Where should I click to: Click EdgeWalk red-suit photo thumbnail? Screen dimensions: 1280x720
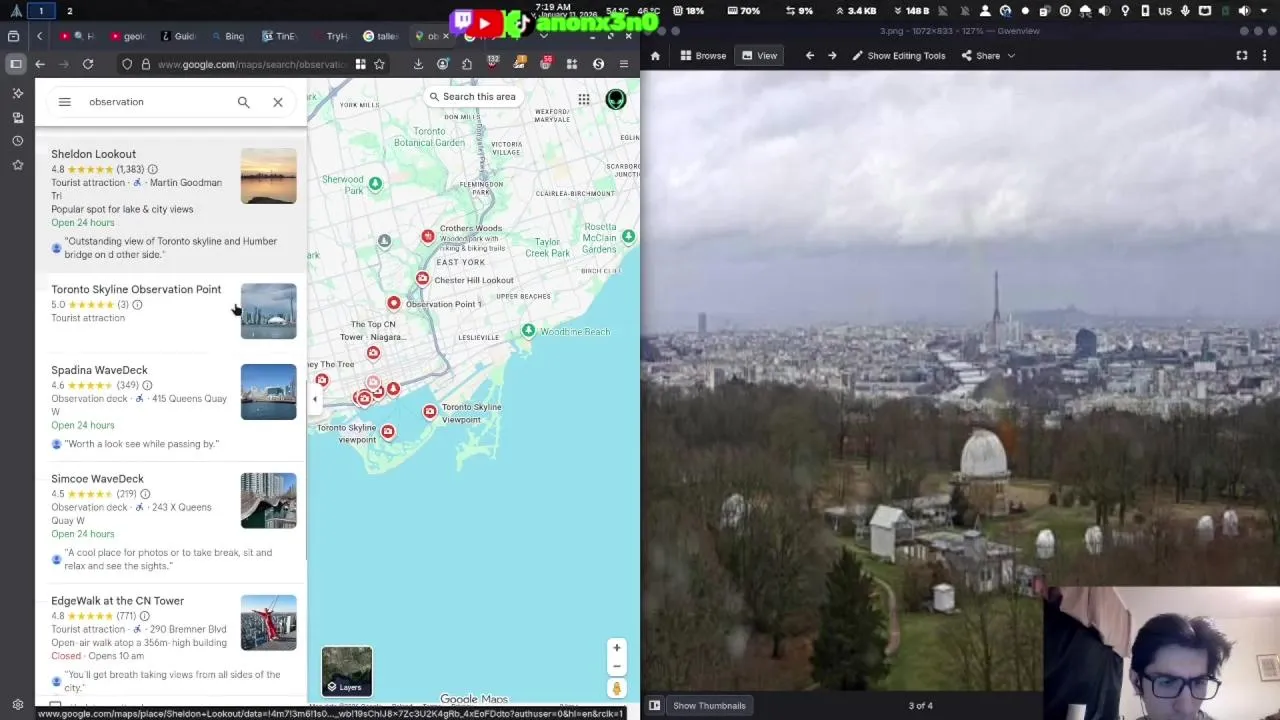click(268, 623)
